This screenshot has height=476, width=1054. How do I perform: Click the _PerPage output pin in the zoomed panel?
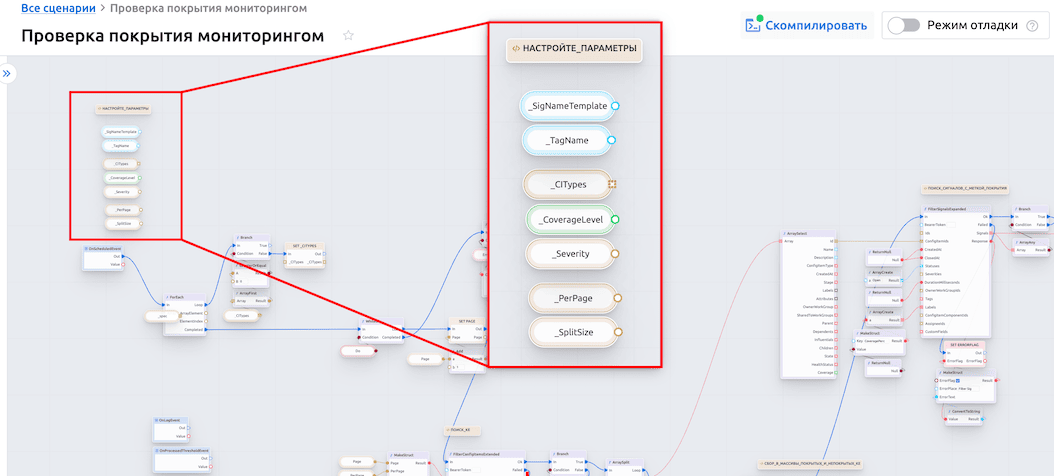618,298
